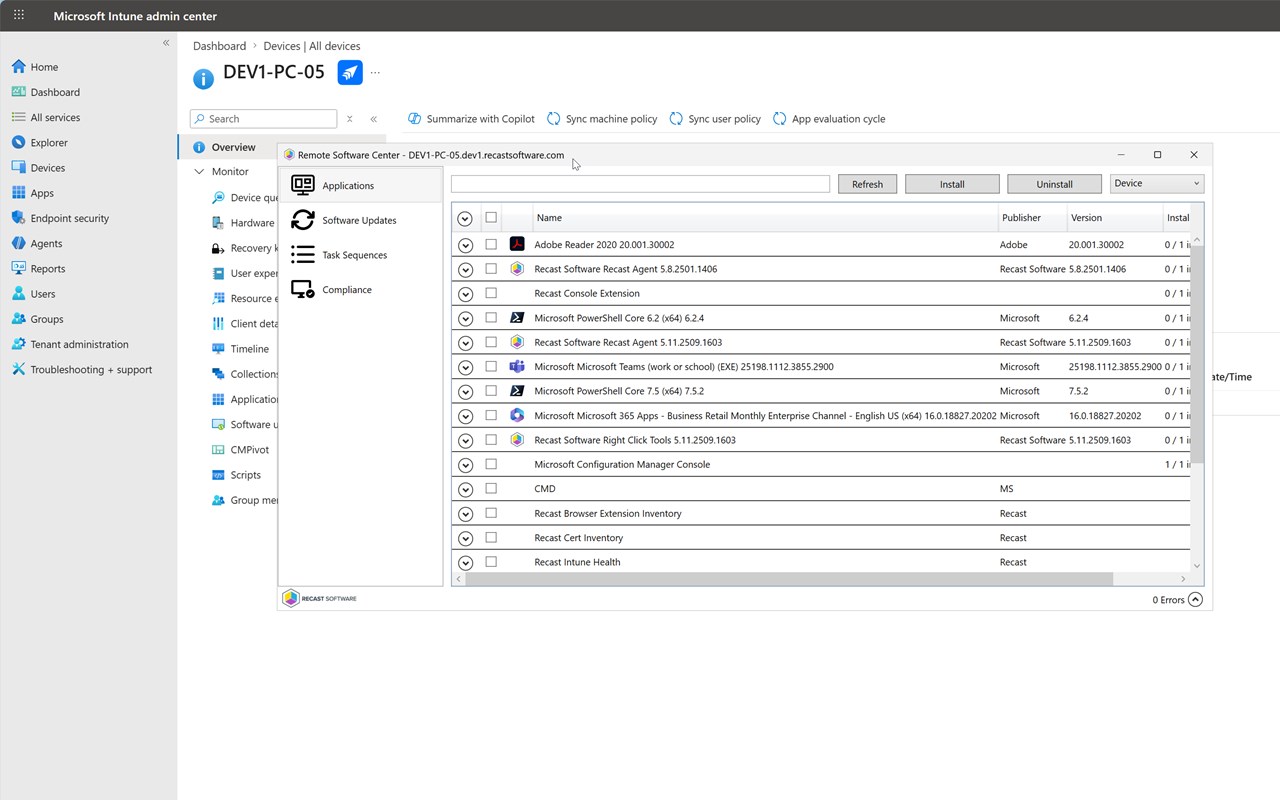Viewport: 1280px width, 800px height.
Task: Check the select-all checkbox in header
Action: (x=491, y=217)
